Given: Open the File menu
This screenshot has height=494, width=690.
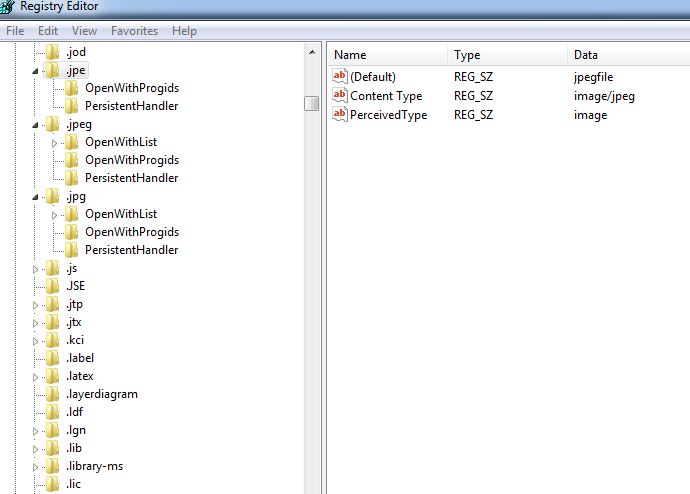Looking at the screenshot, I should pos(15,31).
